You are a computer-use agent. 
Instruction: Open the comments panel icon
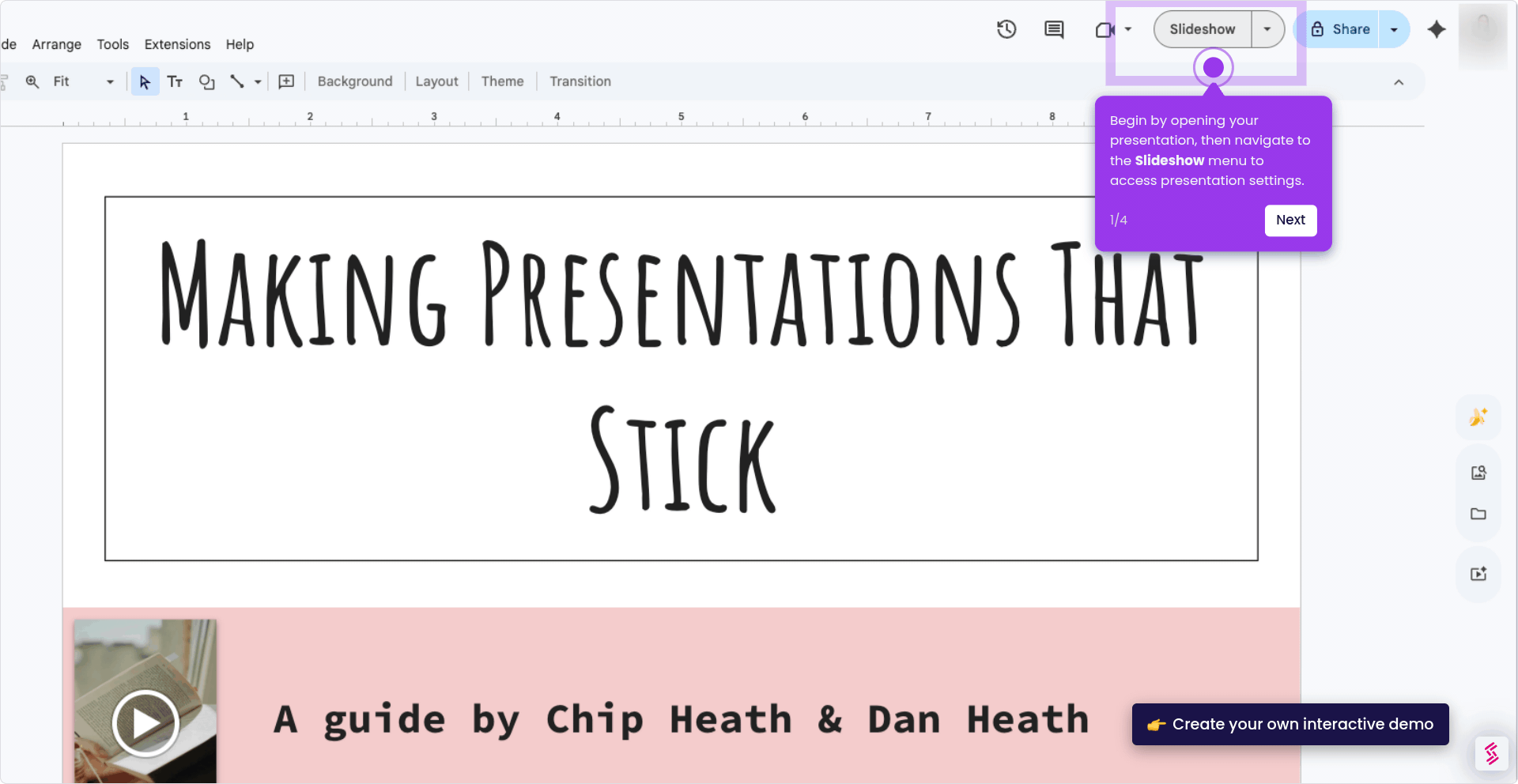click(1054, 30)
